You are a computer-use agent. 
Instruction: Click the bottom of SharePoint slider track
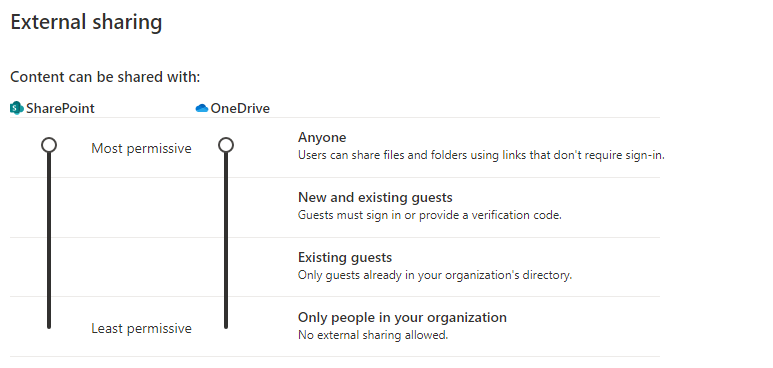49,325
